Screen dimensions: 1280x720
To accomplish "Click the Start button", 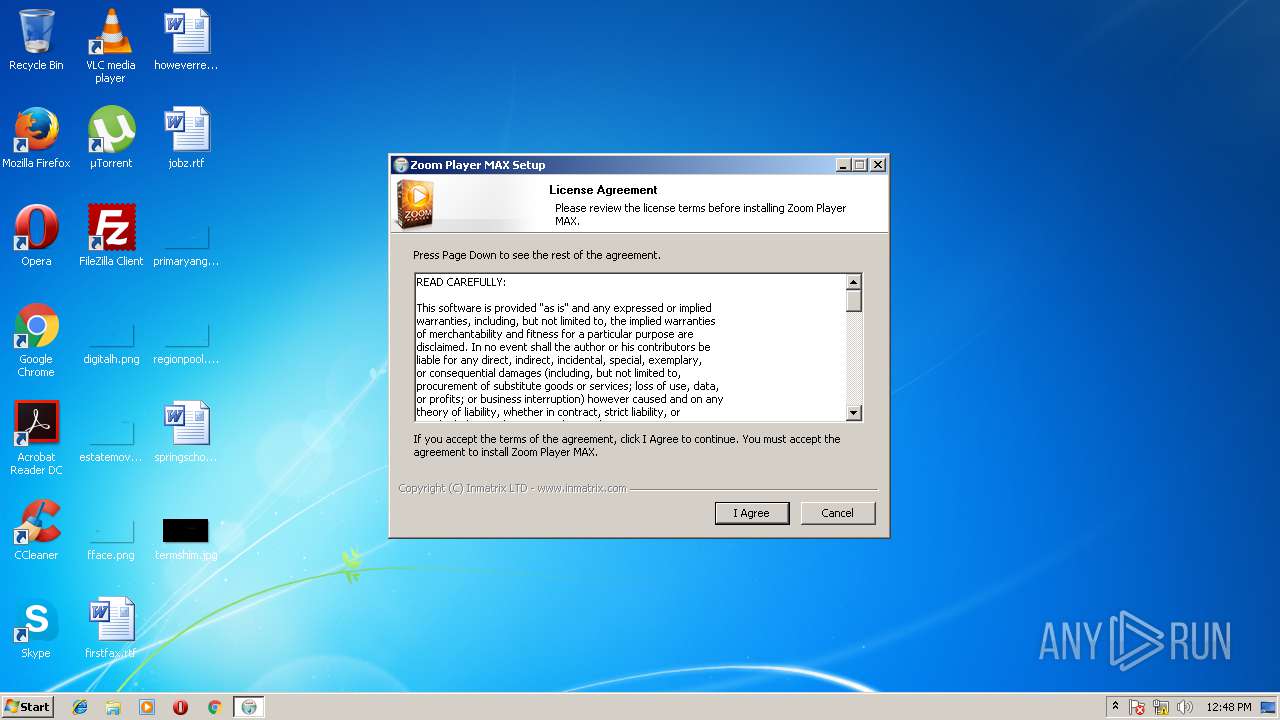I will click(27, 707).
